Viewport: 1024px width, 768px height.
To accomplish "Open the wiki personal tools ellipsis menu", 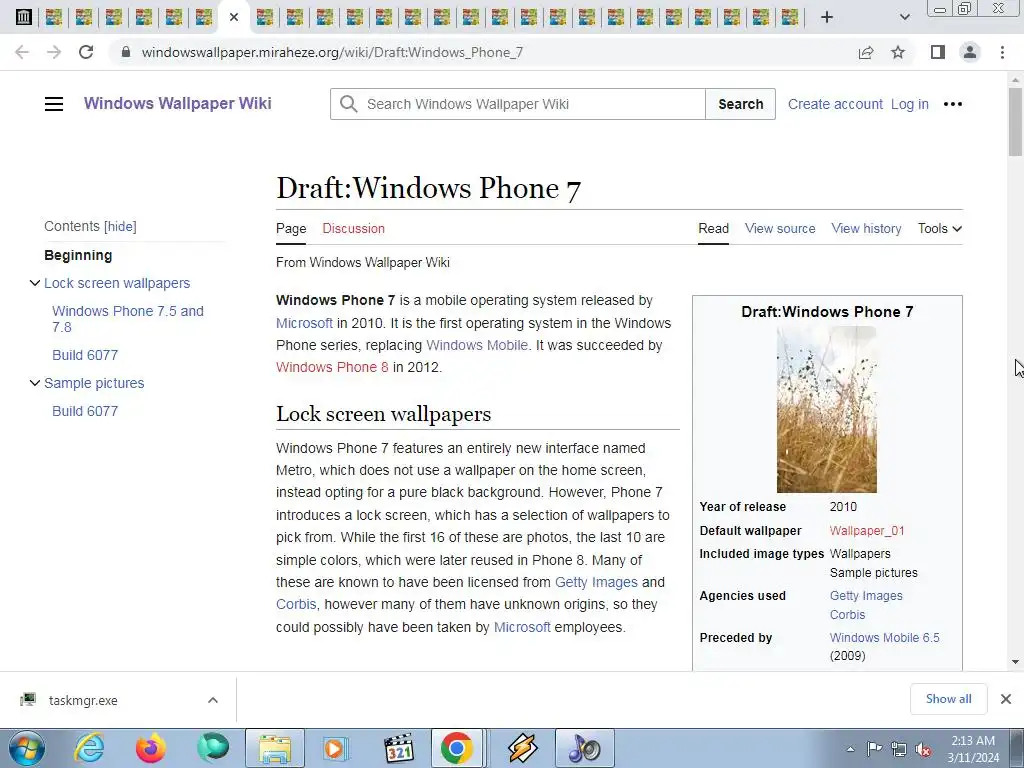I will (x=953, y=104).
